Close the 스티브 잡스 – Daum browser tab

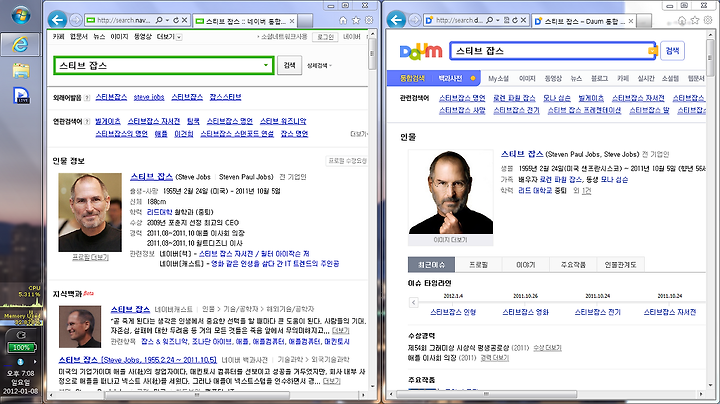pyautogui.click(x=631, y=21)
